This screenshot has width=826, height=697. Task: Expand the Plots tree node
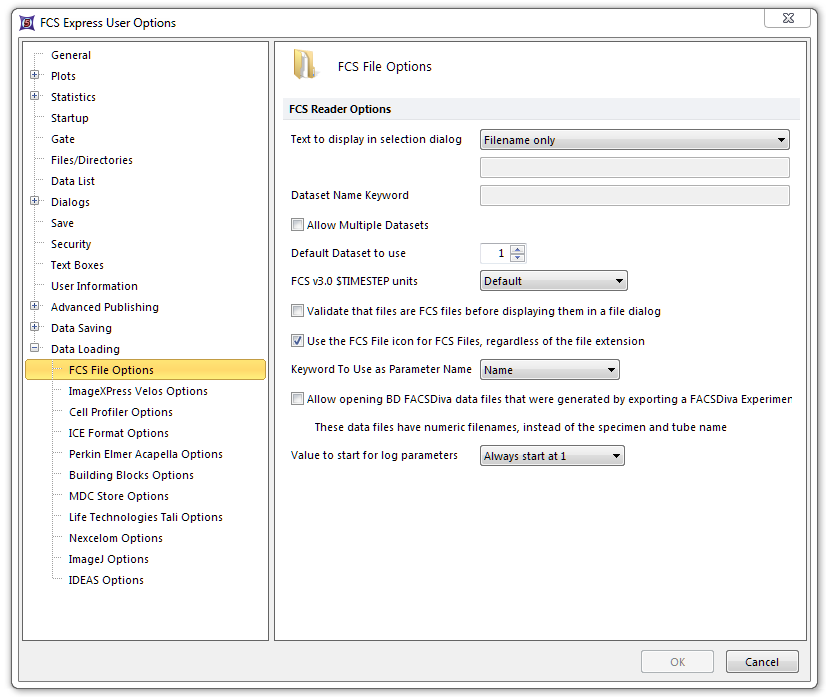(x=35, y=76)
